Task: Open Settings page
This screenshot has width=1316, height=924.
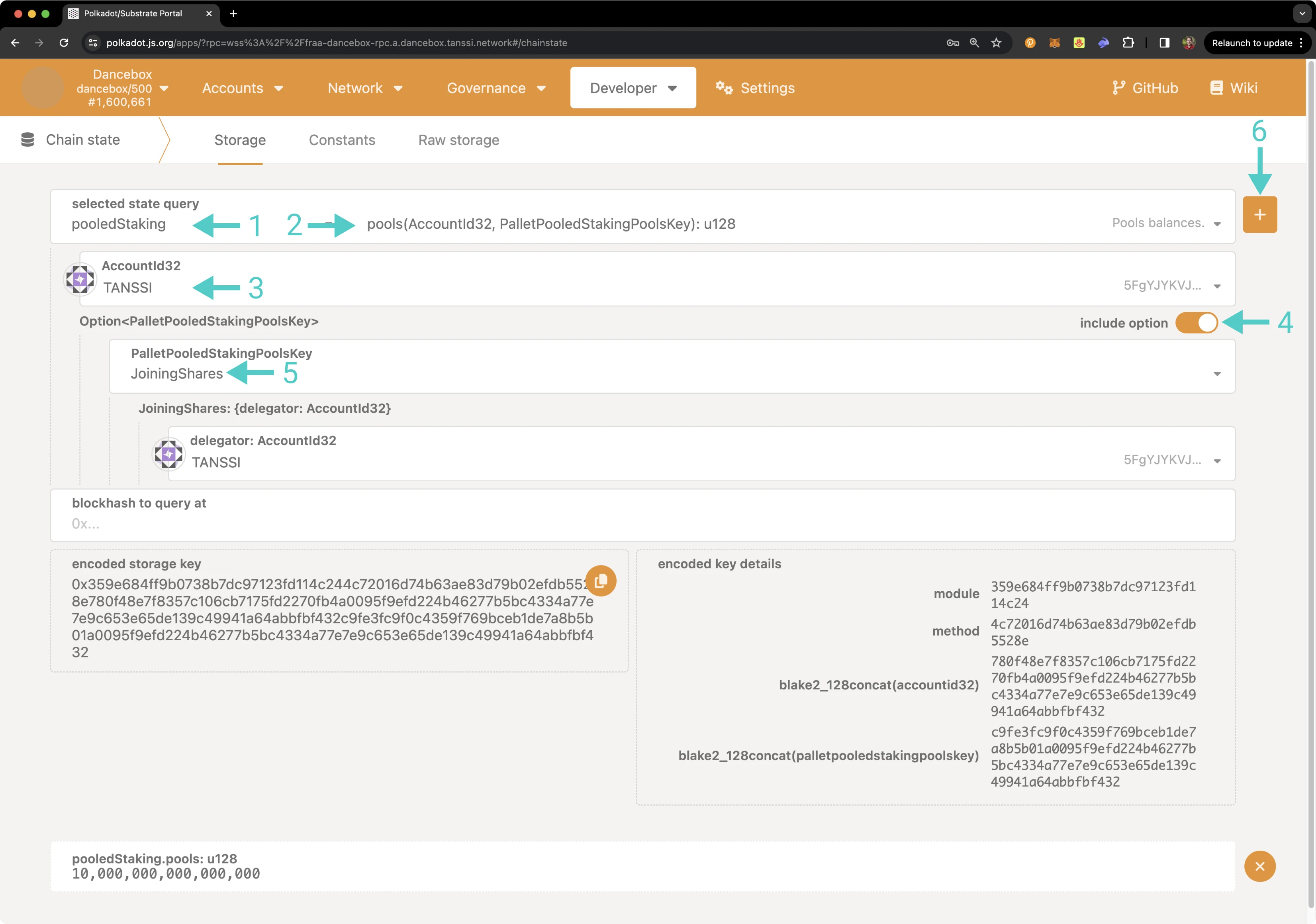Action: (x=755, y=88)
